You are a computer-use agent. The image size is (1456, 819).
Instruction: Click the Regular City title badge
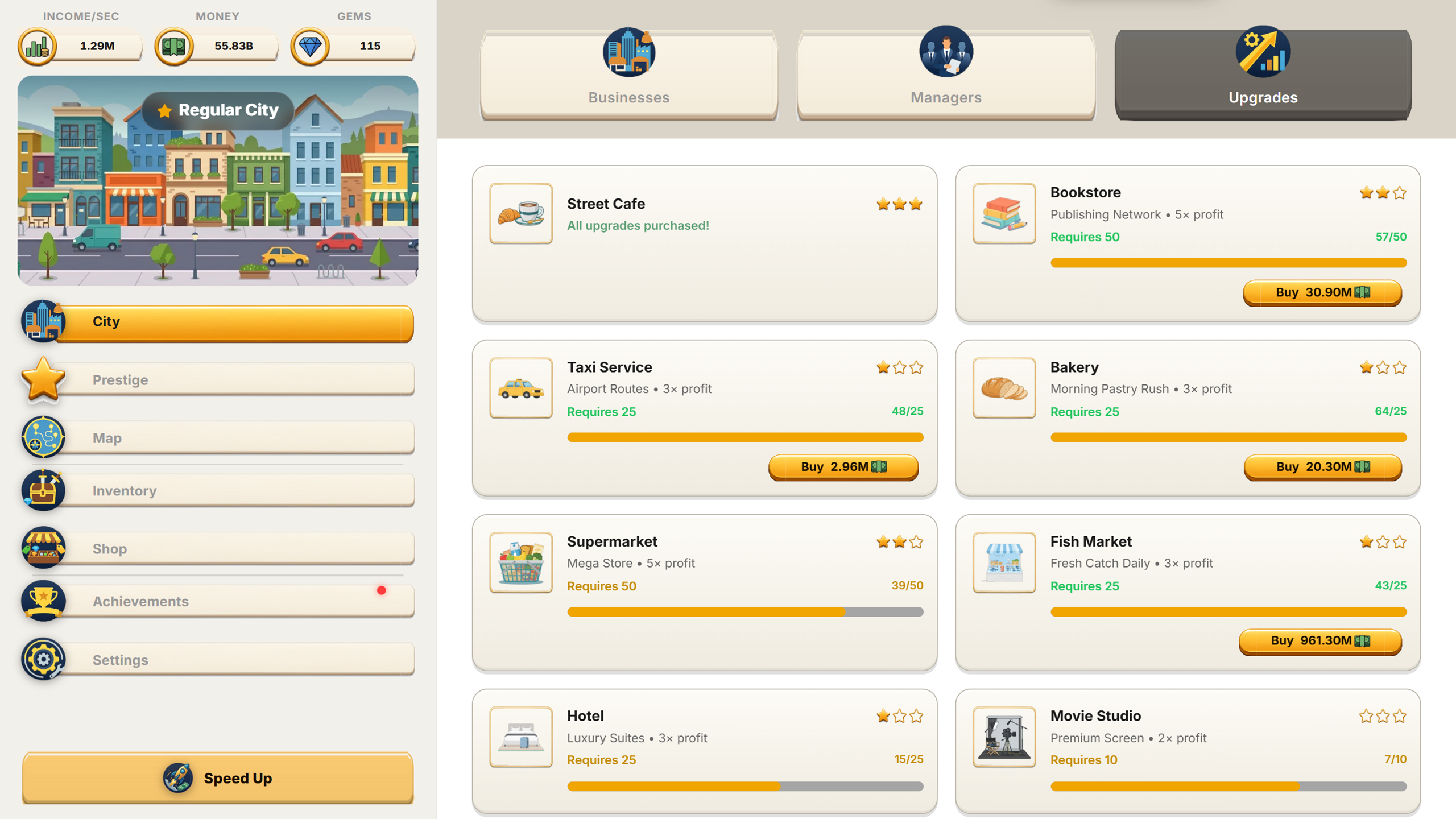218,110
